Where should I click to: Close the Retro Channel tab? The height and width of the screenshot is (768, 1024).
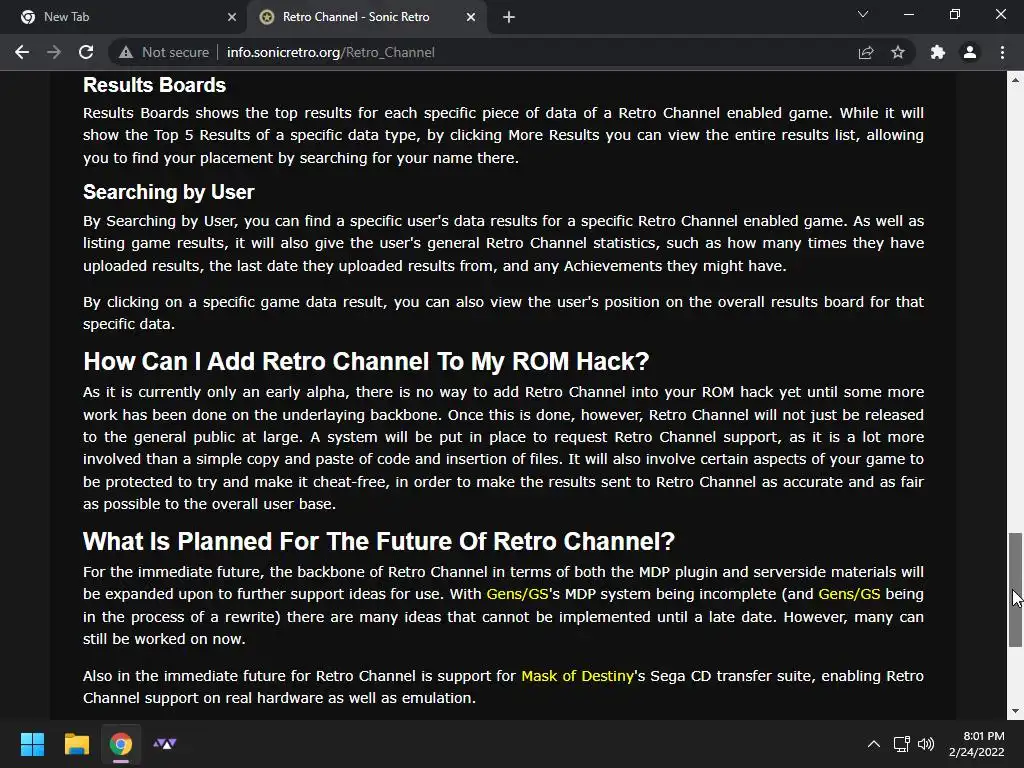click(471, 17)
